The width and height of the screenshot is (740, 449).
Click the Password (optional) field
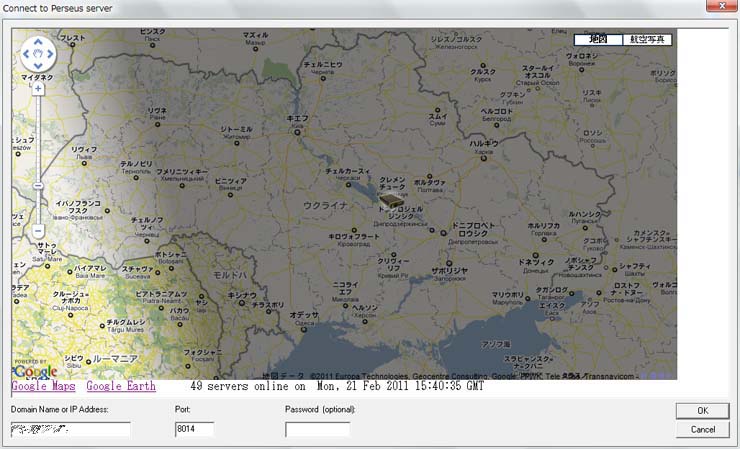(318, 430)
